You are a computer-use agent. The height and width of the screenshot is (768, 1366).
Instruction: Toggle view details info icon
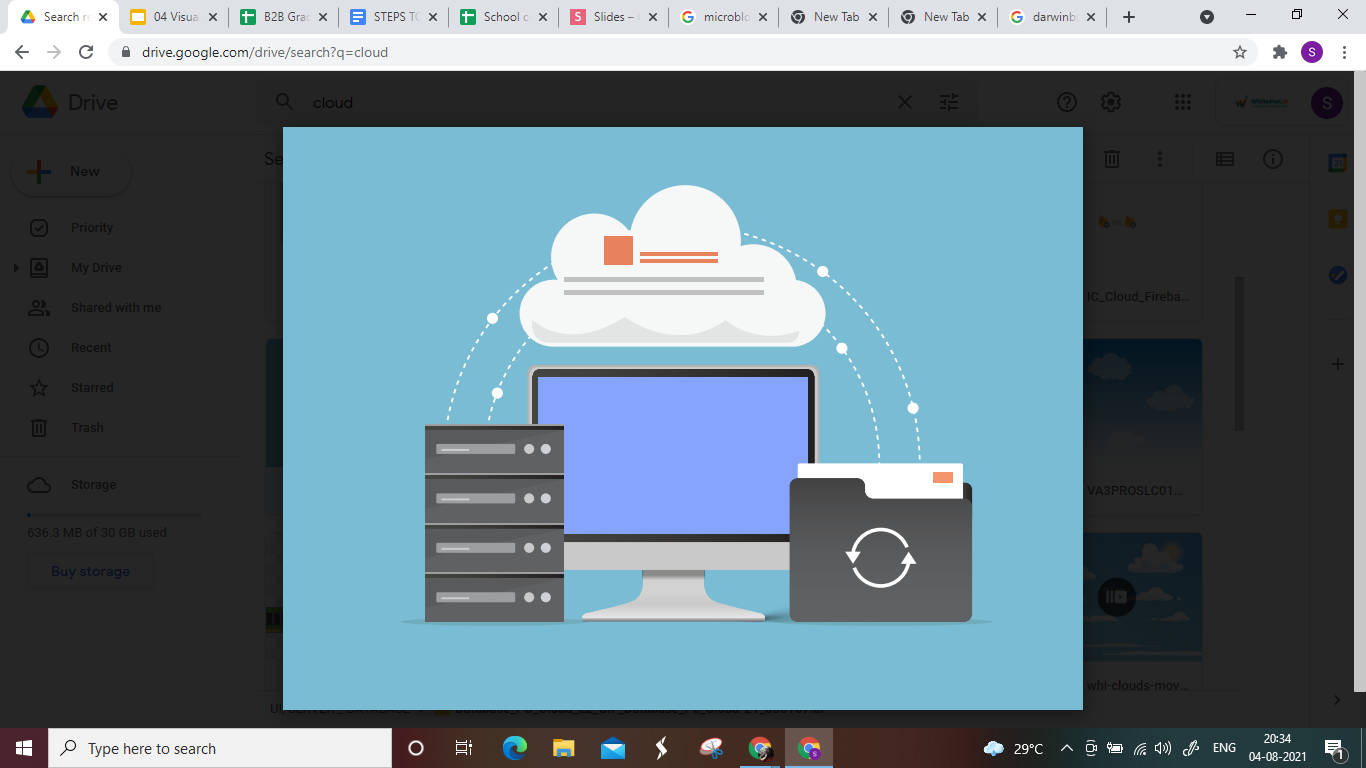coord(1273,159)
